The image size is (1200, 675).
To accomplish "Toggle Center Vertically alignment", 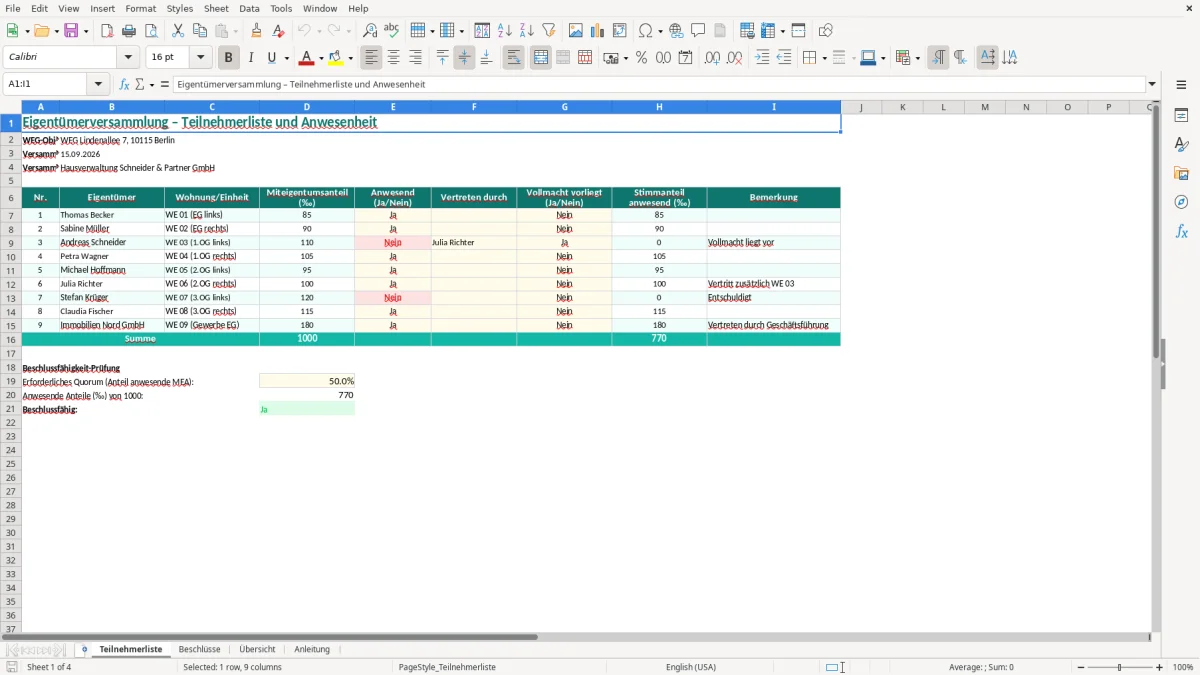I will coord(464,58).
